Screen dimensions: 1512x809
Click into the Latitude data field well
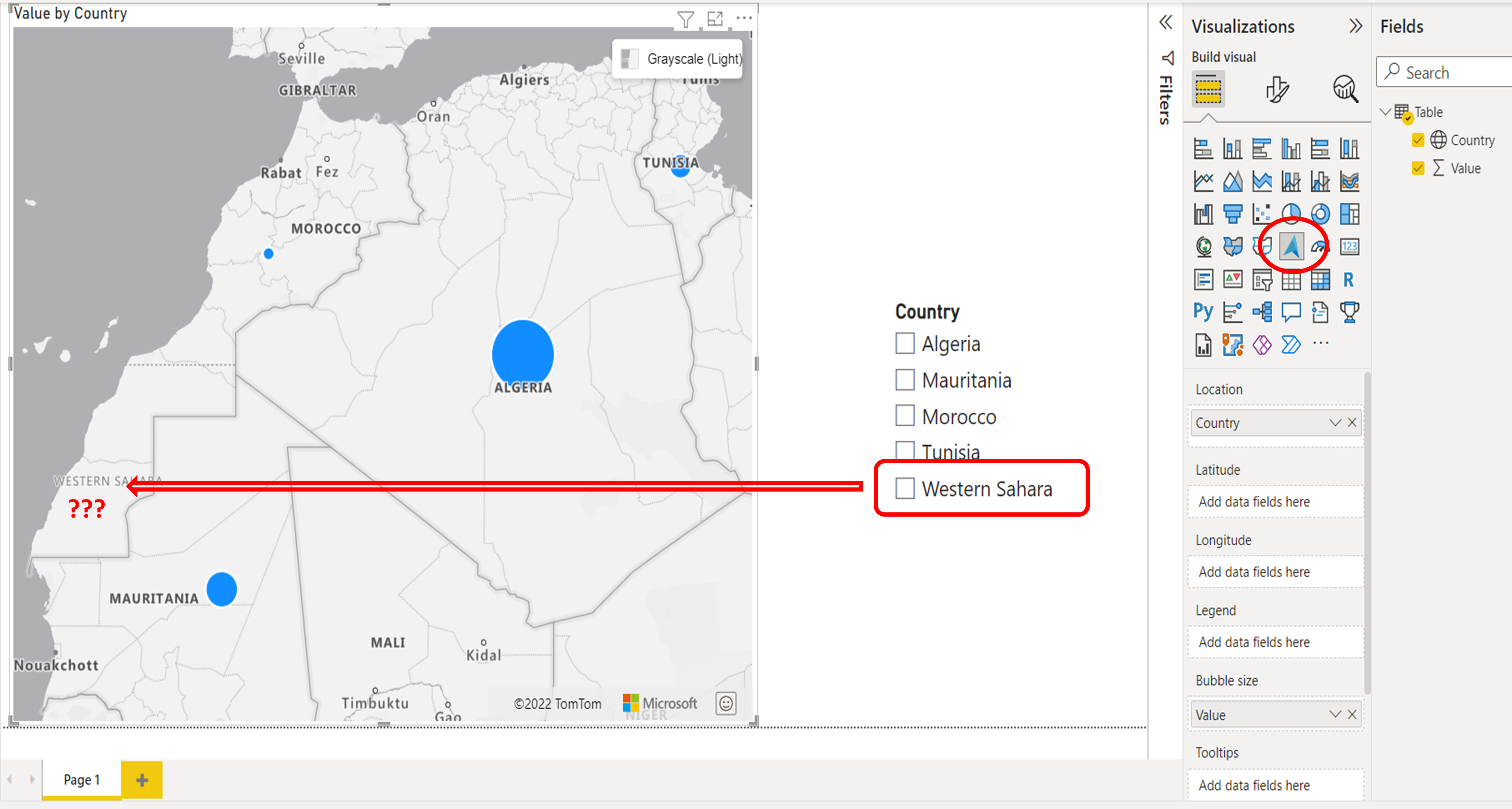click(1275, 501)
